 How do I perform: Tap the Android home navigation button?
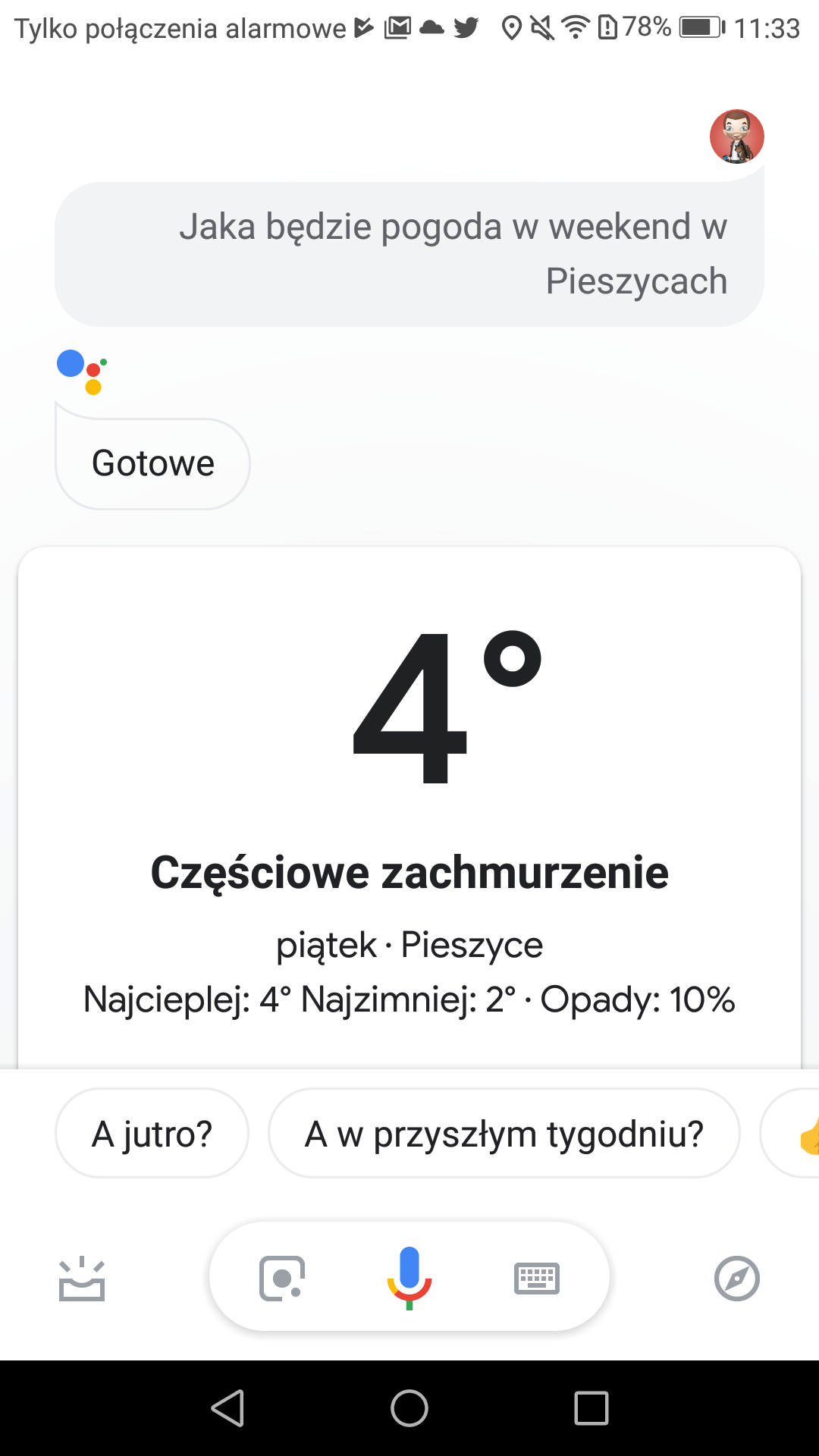pyautogui.click(x=409, y=1408)
